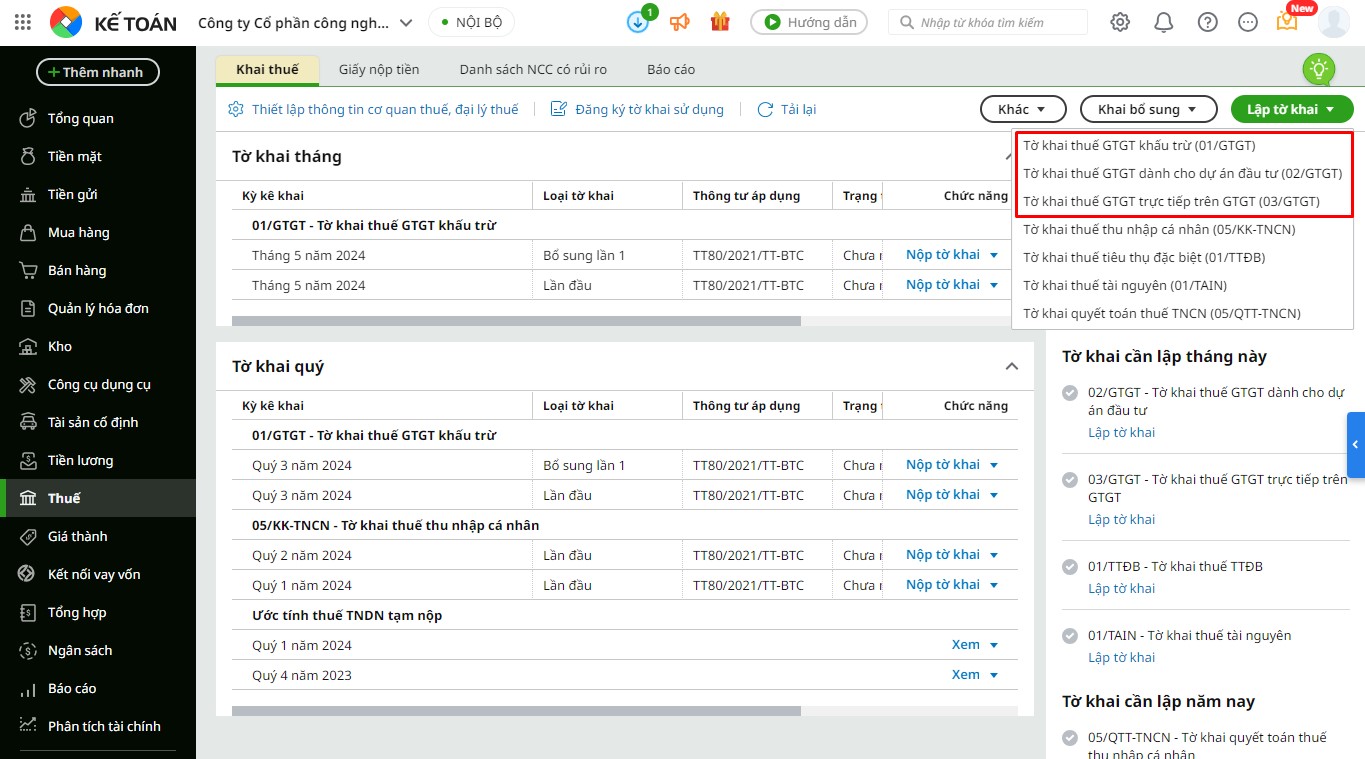This screenshot has width=1365, height=759.
Task: Open the gift box icon
Action: [x=720, y=22]
